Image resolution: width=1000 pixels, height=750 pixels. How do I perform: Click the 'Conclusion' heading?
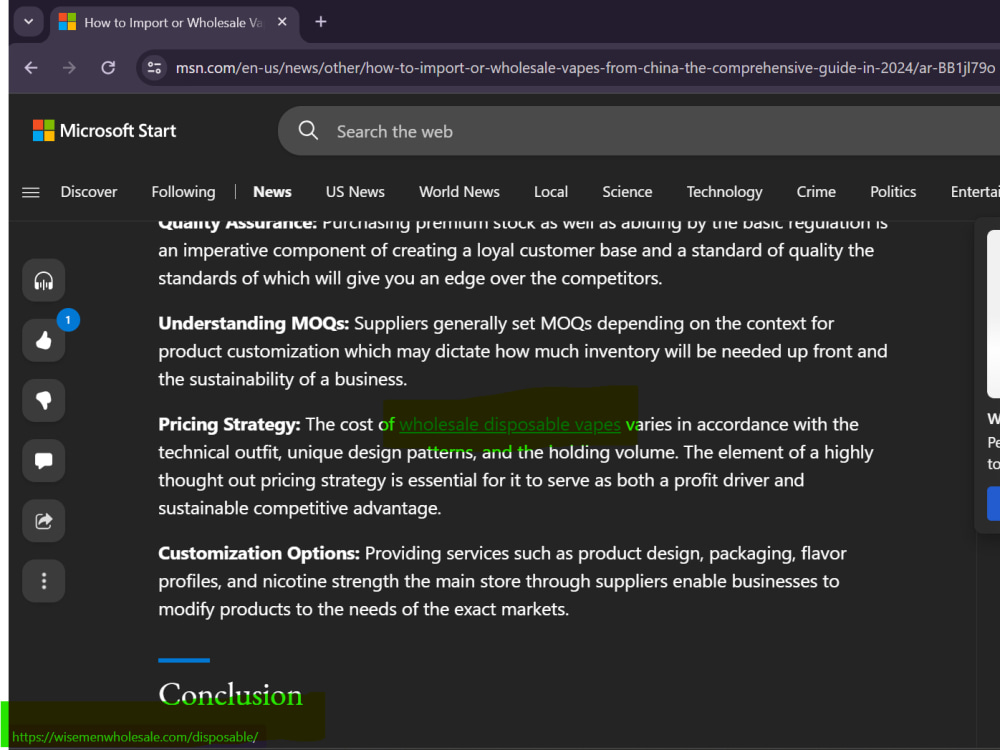230,695
